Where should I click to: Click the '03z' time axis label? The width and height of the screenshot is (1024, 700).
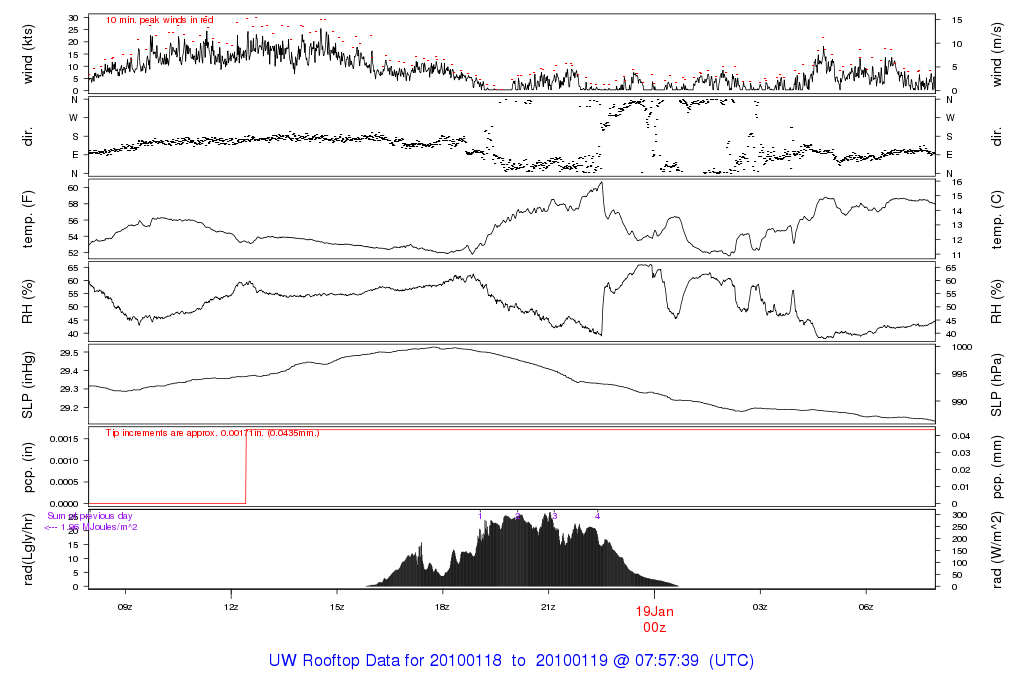760,607
